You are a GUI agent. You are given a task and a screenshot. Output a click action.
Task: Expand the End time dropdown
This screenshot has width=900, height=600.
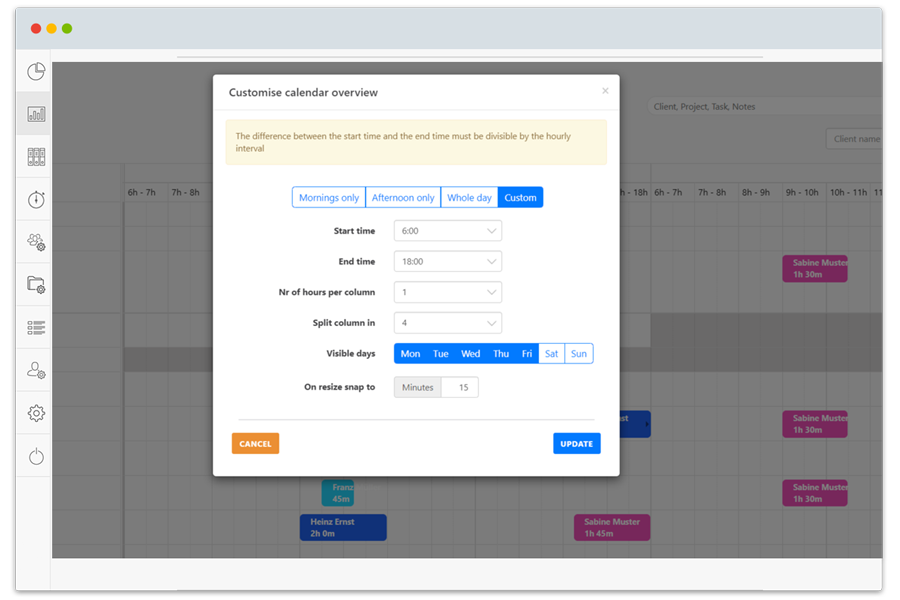pyautogui.click(x=447, y=261)
